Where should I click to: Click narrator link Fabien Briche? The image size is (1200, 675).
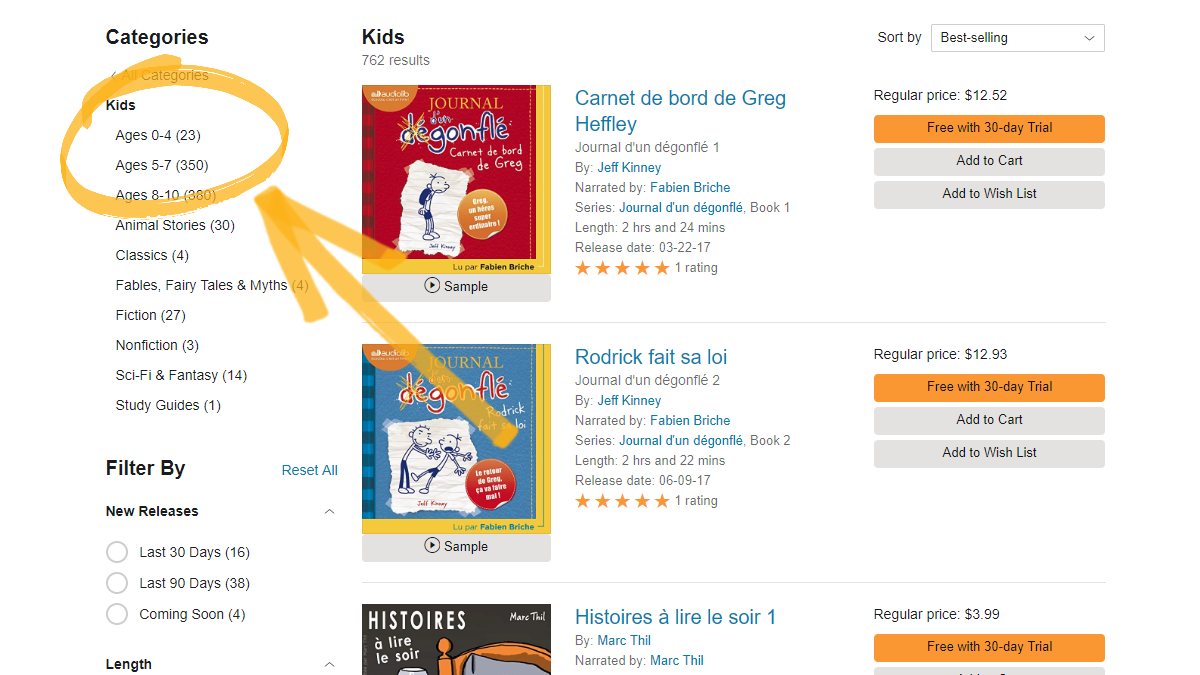(688, 187)
